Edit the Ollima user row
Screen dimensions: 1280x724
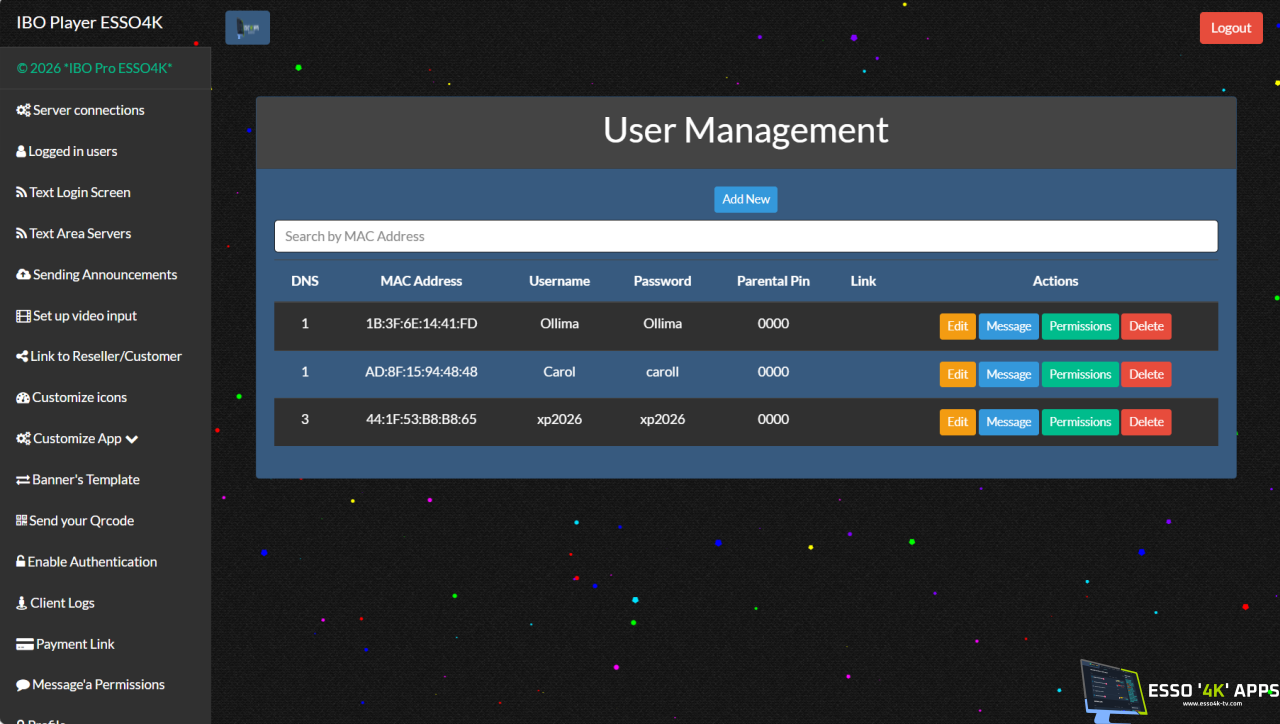(x=957, y=326)
